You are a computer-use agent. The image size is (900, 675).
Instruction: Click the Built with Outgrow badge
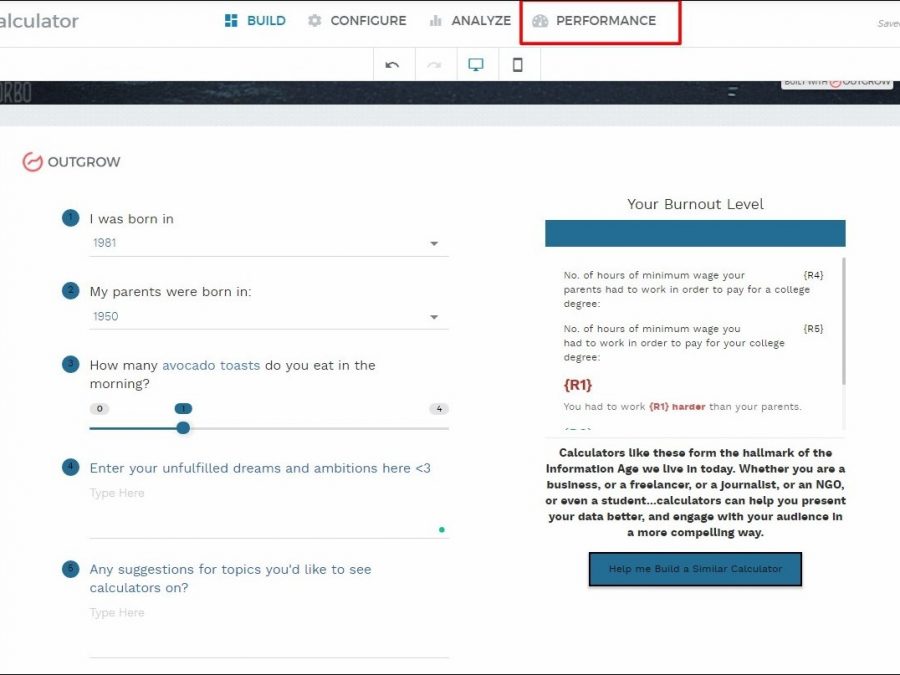(x=837, y=82)
